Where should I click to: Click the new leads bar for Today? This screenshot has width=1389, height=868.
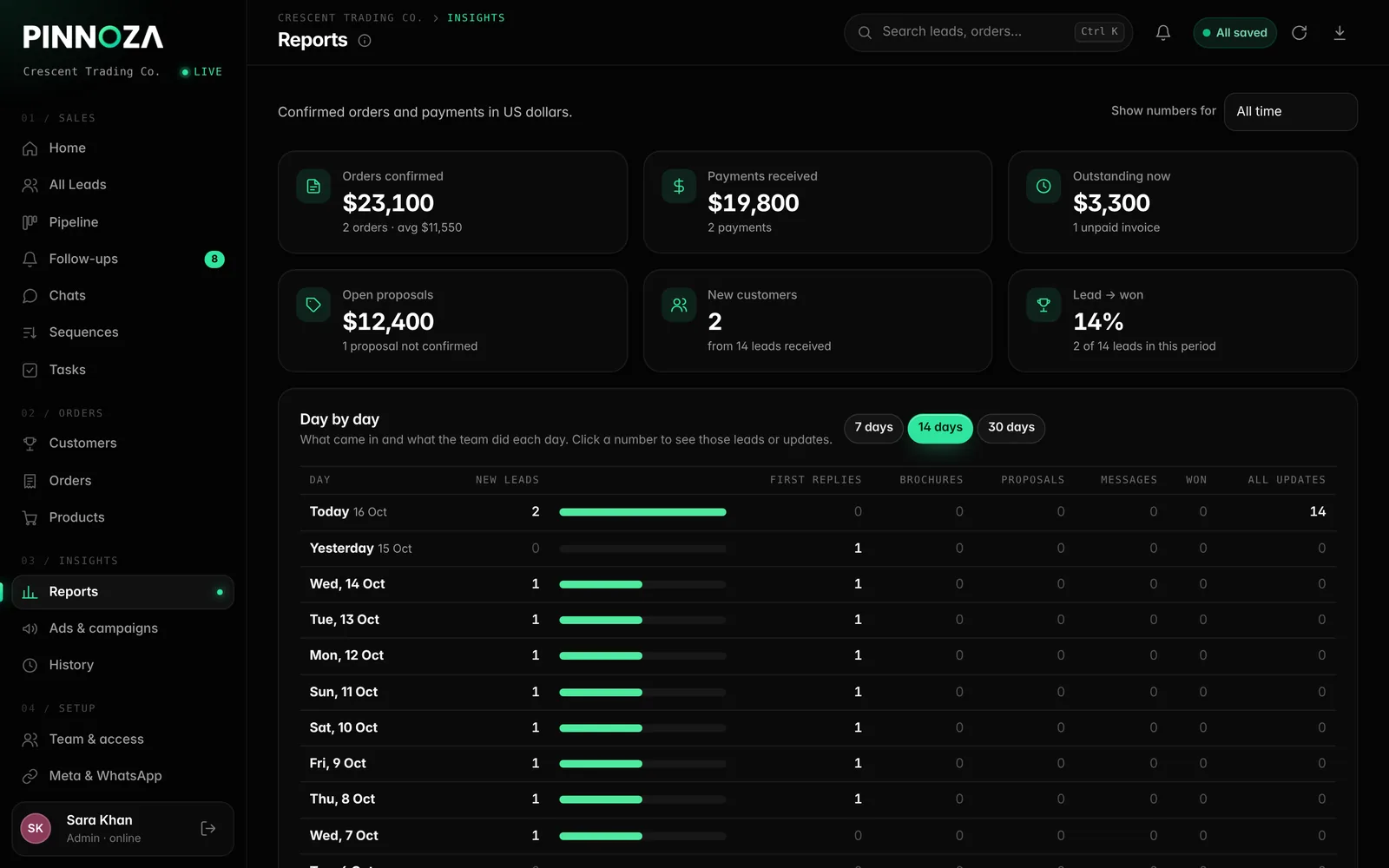point(642,512)
